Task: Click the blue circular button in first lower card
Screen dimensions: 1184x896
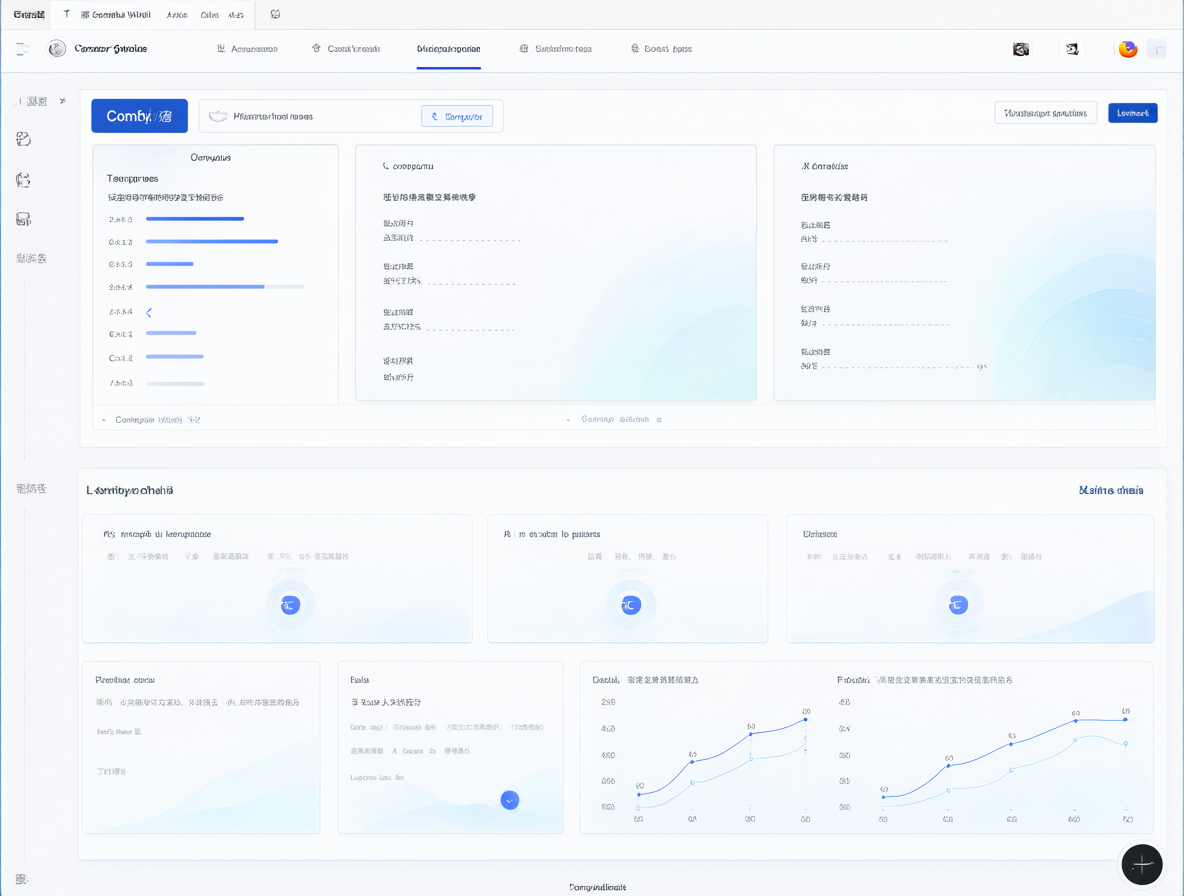Action: tap(290, 605)
